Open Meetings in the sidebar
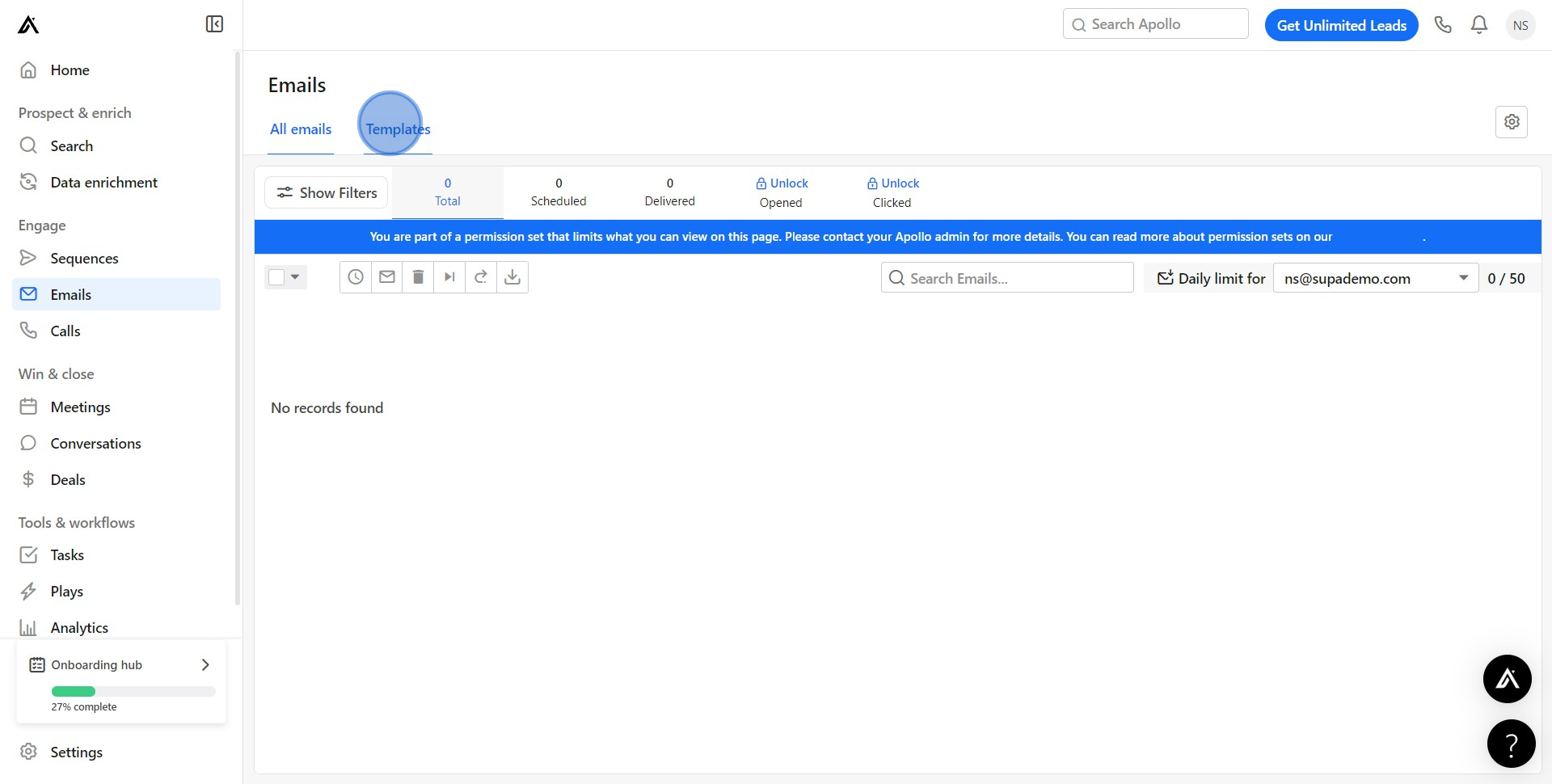1552x784 pixels. pos(116,407)
